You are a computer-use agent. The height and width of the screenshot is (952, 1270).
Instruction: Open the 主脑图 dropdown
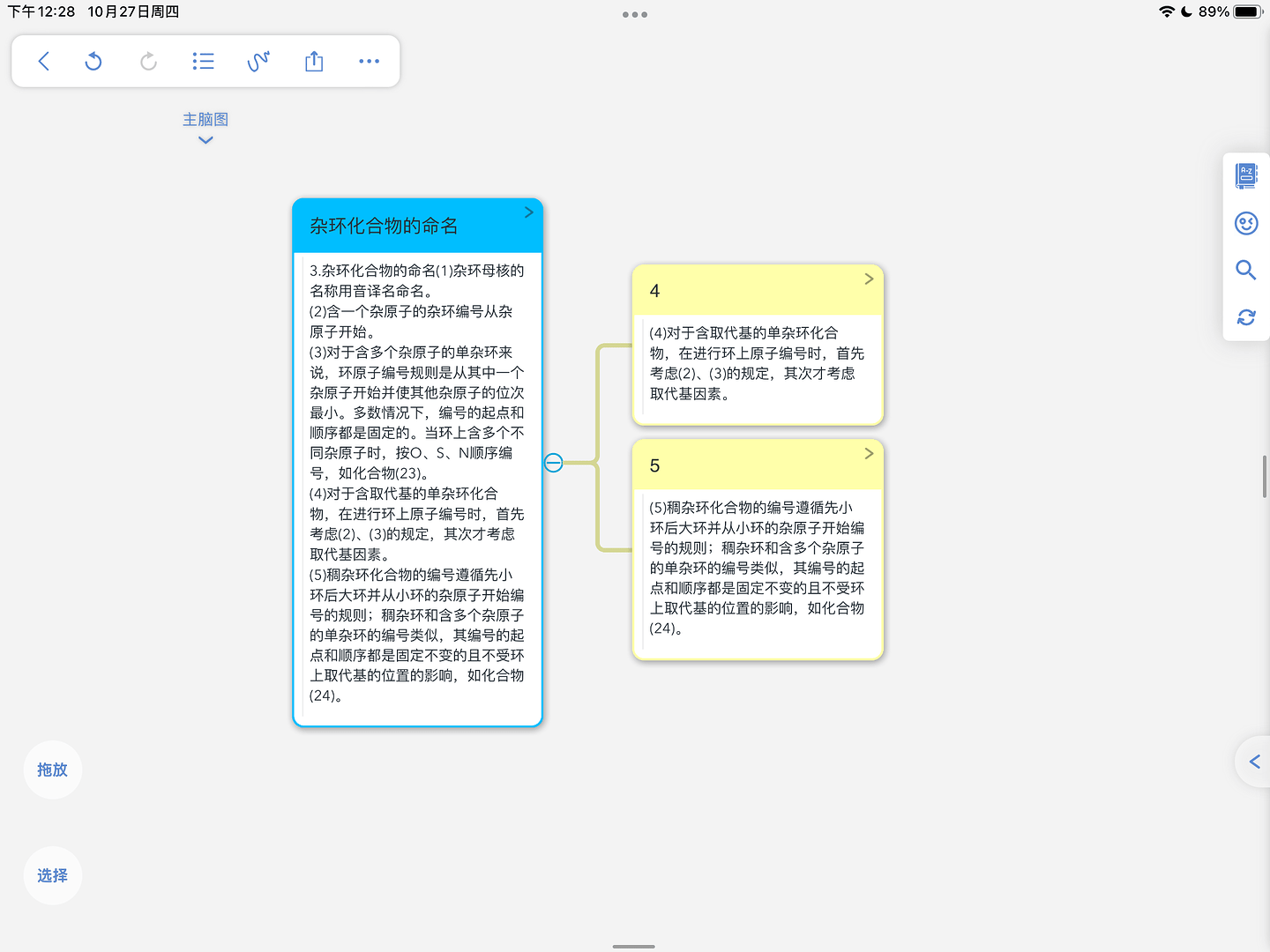(205, 119)
